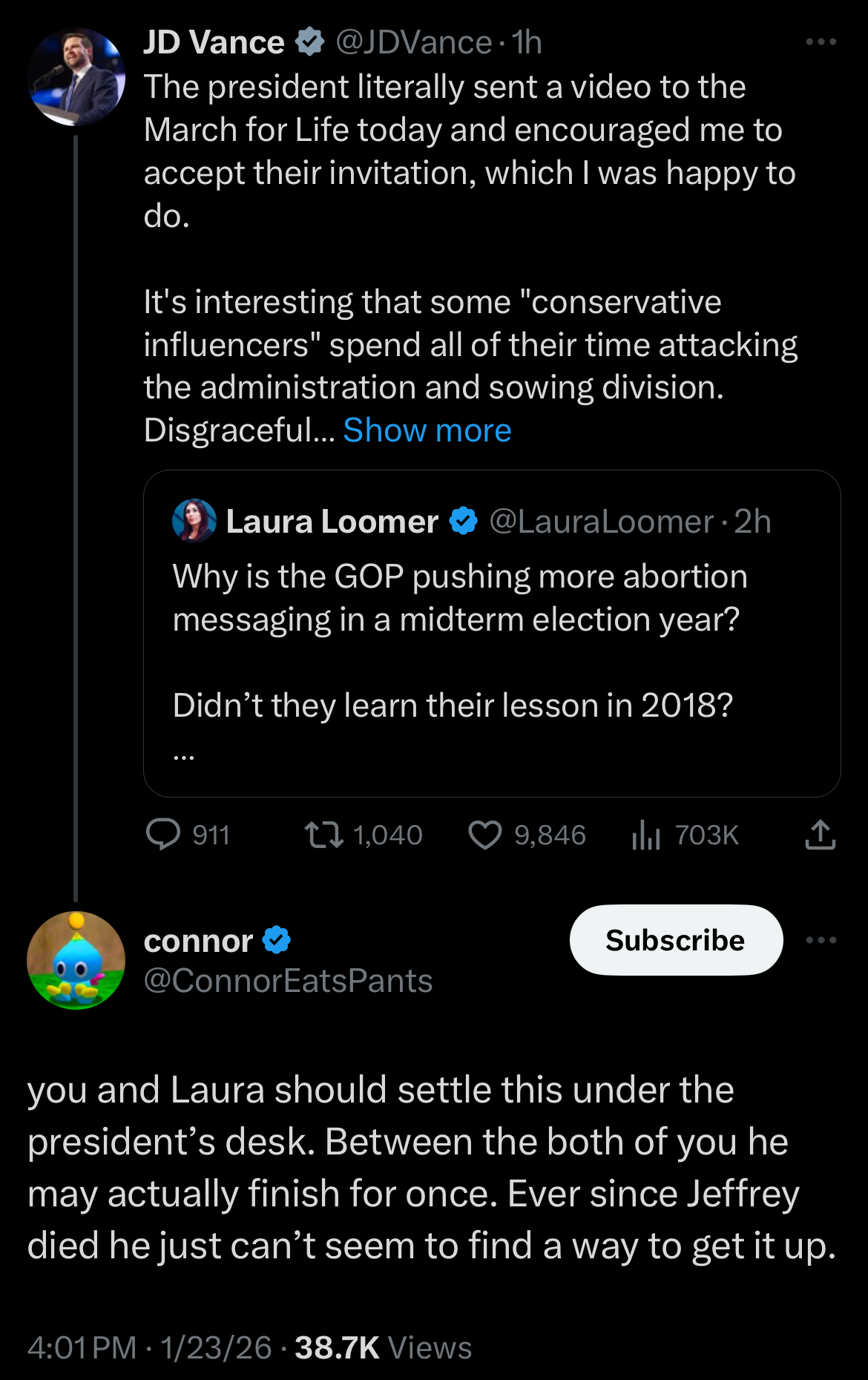Viewport: 868px width, 1380px height.
Task: Expand tweet with Show more
Action: (x=427, y=430)
